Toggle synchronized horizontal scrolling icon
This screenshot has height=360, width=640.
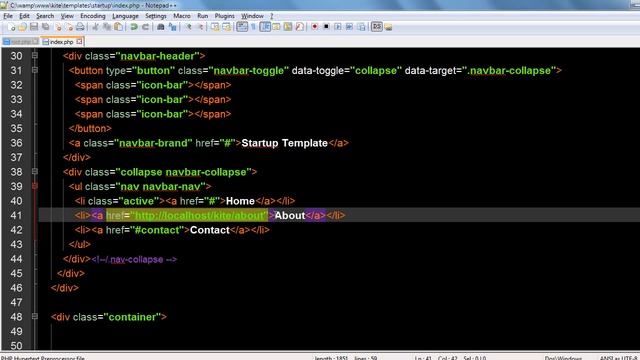(227, 27)
